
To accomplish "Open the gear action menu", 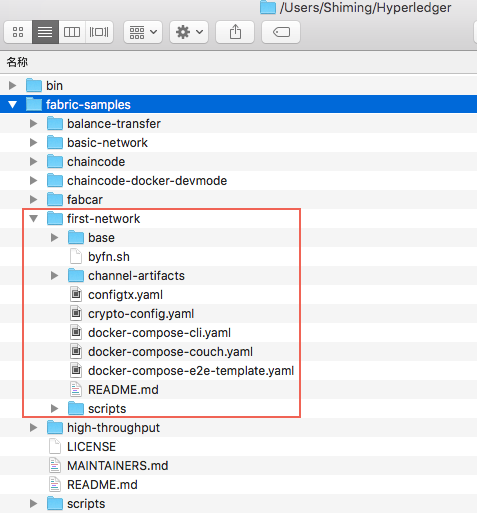I will pos(189,32).
